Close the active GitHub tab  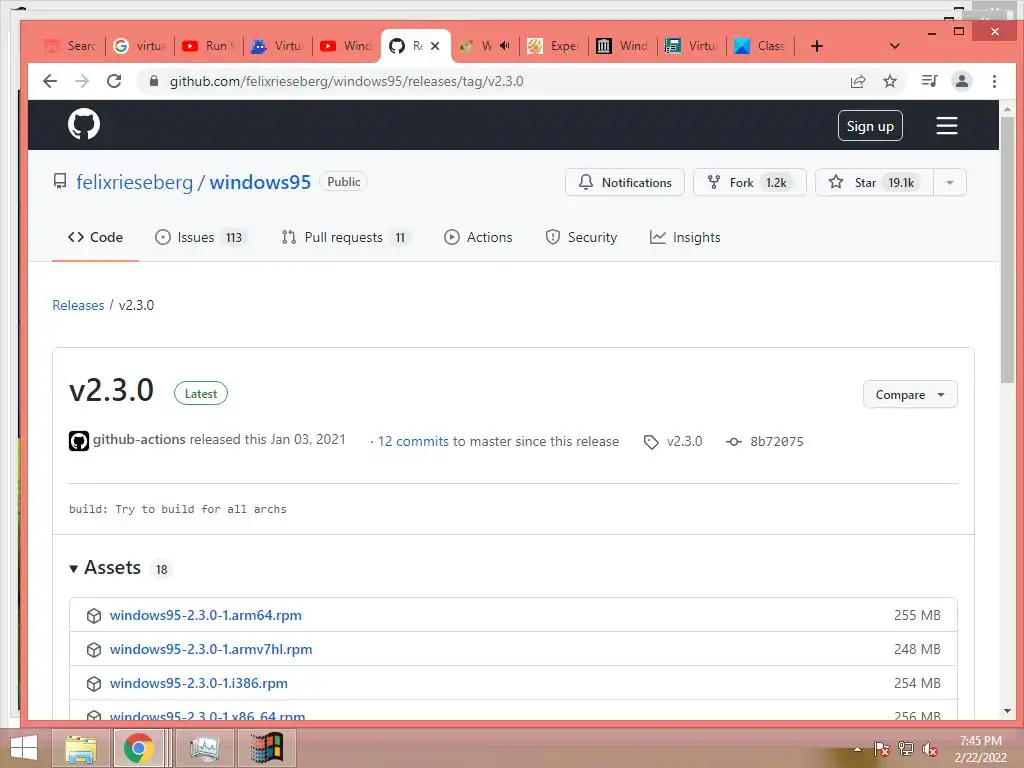[x=435, y=46]
